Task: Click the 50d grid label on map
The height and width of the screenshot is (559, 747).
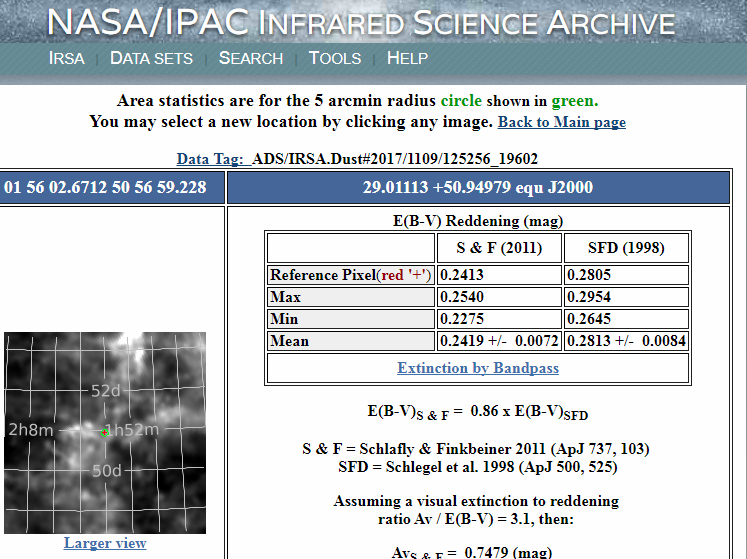Action: point(107,471)
